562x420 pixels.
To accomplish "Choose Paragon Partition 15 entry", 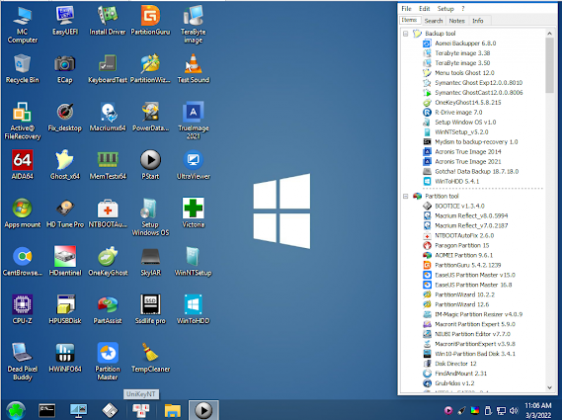I will (462, 245).
